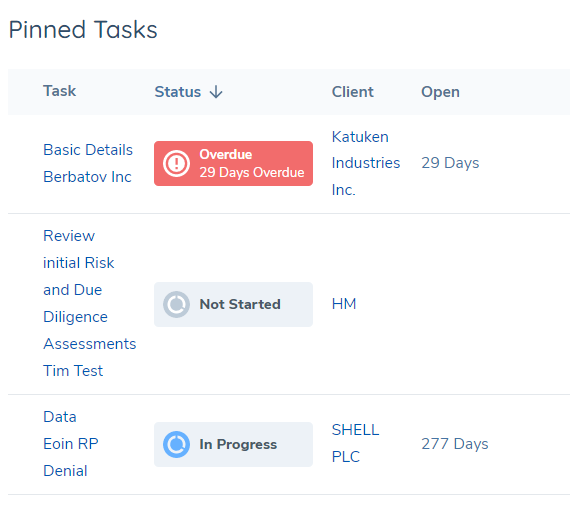Sort by the Status column header
The image size is (588, 514).
(178, 92)
